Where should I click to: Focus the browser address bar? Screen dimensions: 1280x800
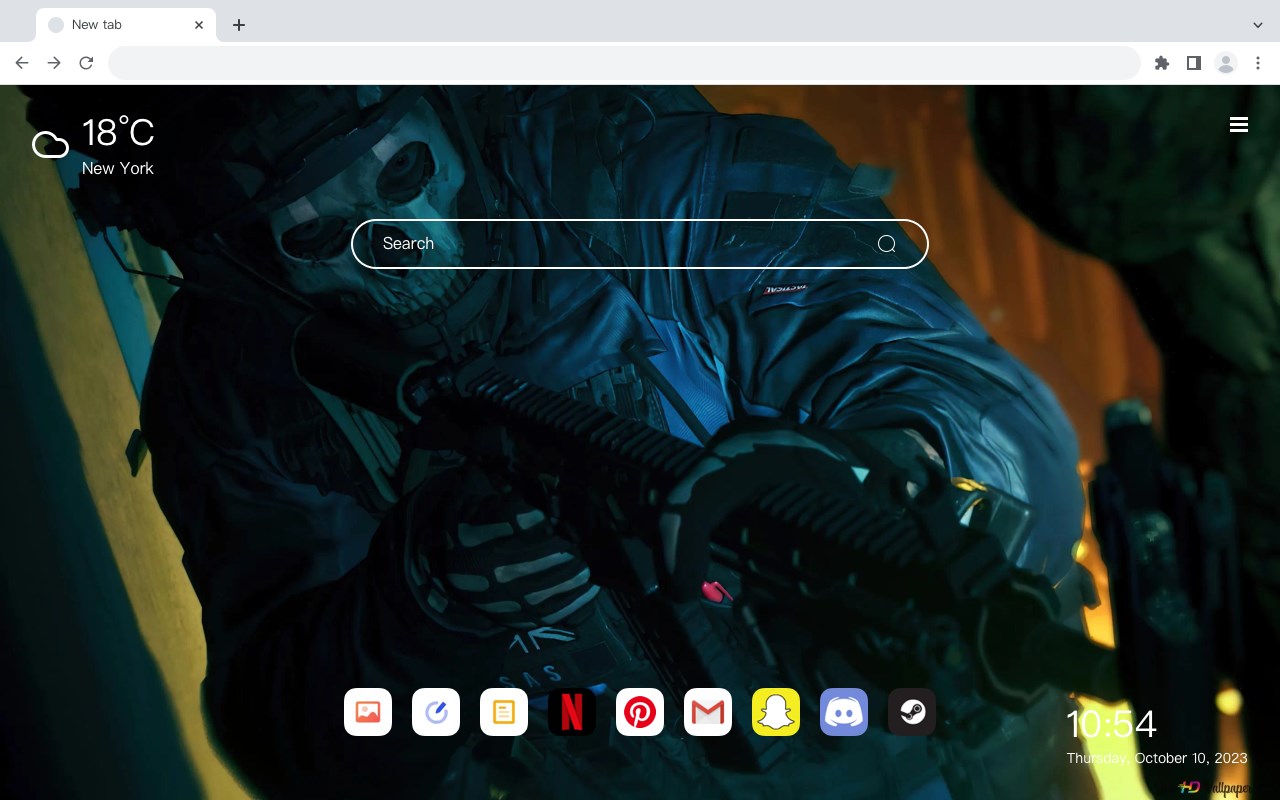pos(624,63)
